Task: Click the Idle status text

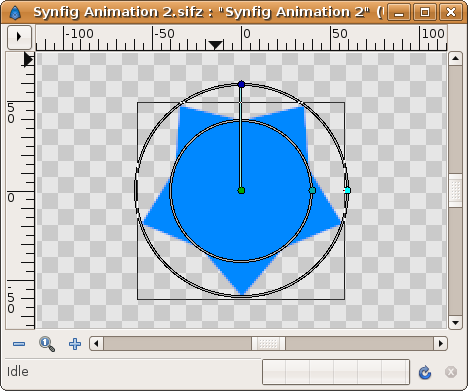Action: tap(18, 372)
